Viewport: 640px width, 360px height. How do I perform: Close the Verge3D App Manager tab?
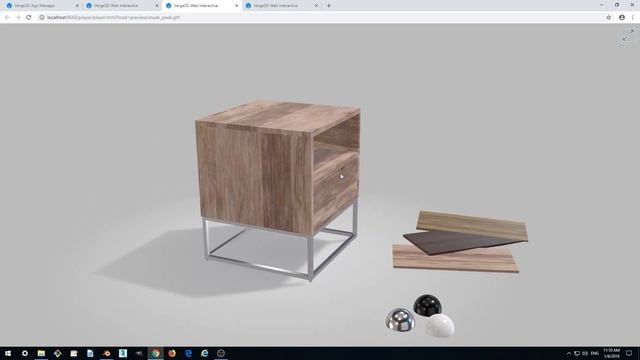(x=77, y=6)
